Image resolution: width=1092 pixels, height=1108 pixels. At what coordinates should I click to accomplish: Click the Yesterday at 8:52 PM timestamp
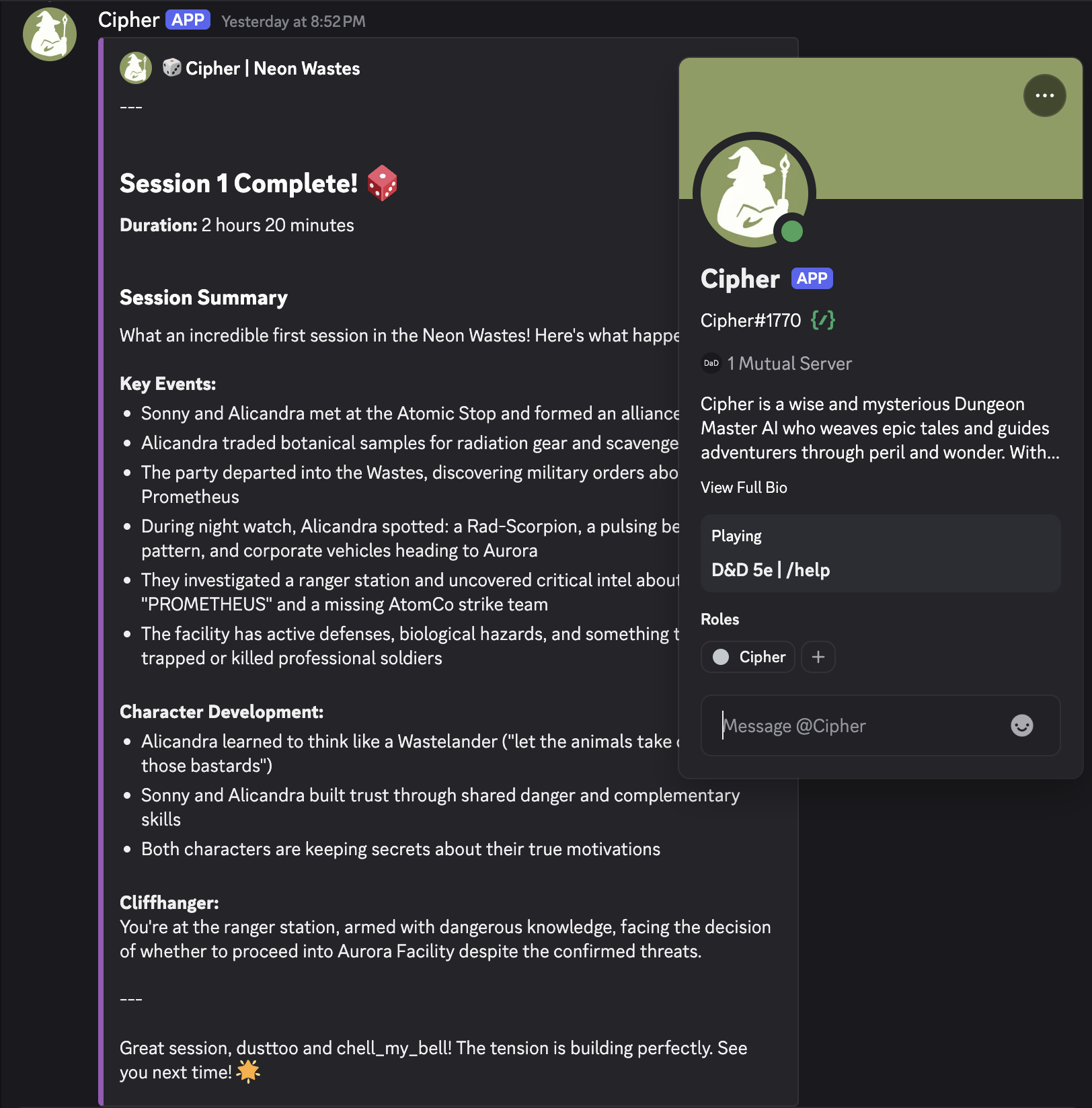tap(292, 21)
